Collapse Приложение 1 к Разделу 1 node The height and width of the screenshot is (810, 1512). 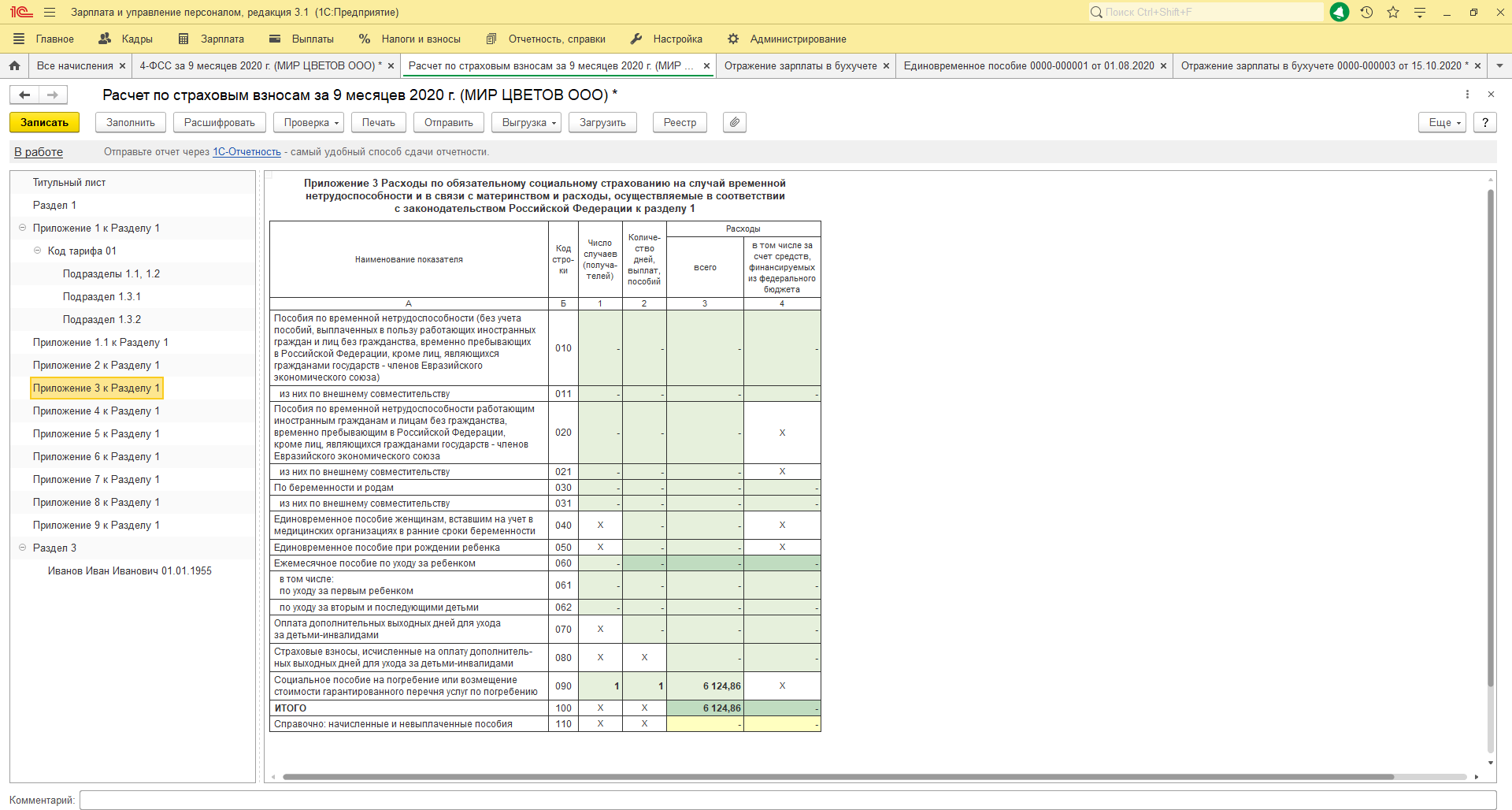(22, 228)
